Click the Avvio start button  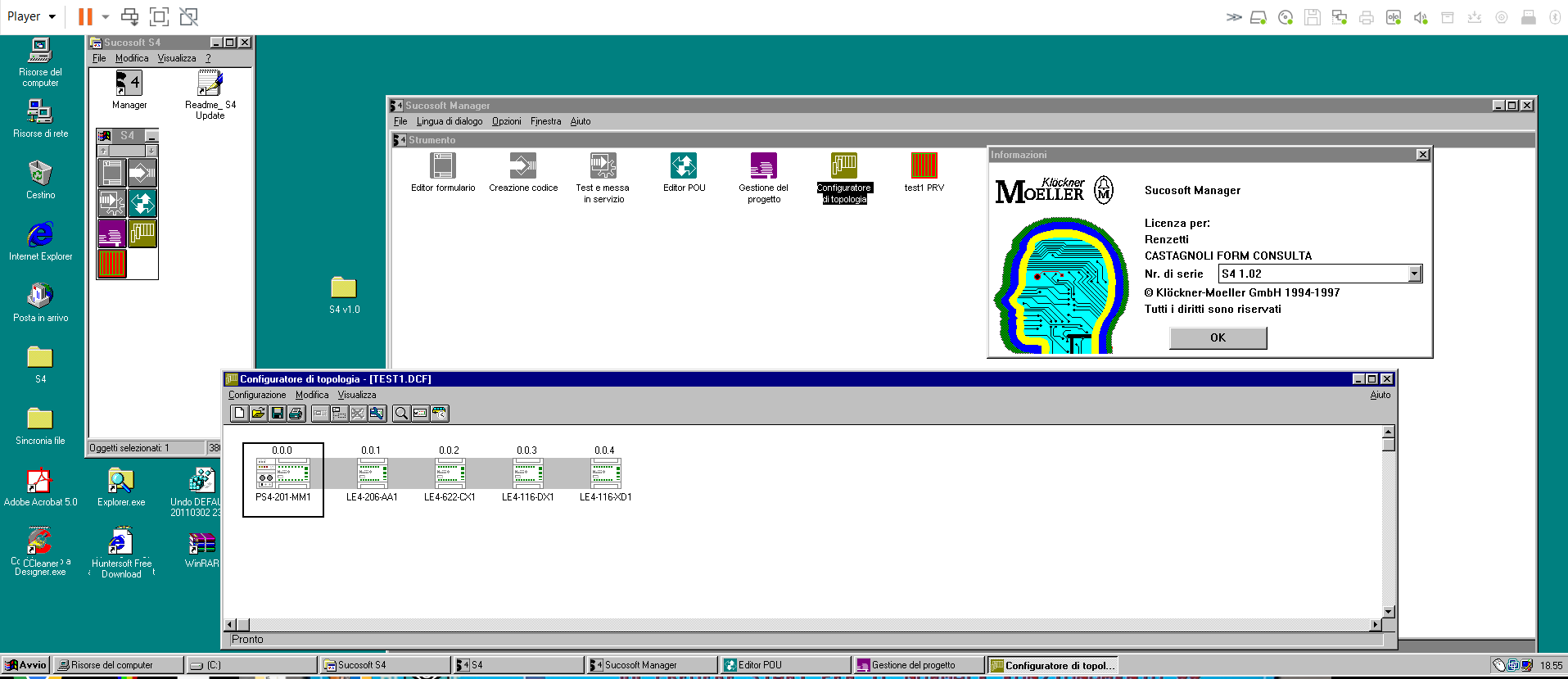point(26,665)
